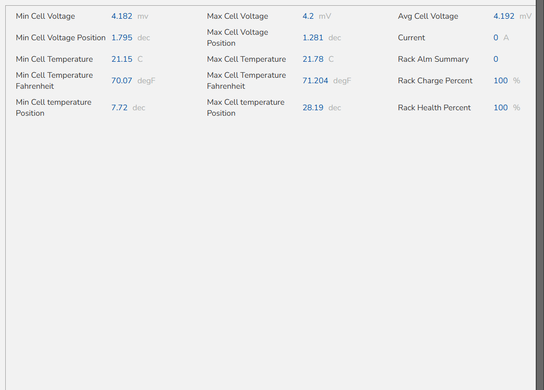This screenshot has height=390, width=544.
Task: Click Min Cell Voltage Position value 1.795
Action: pyautogui.click(x=122, y=38)
